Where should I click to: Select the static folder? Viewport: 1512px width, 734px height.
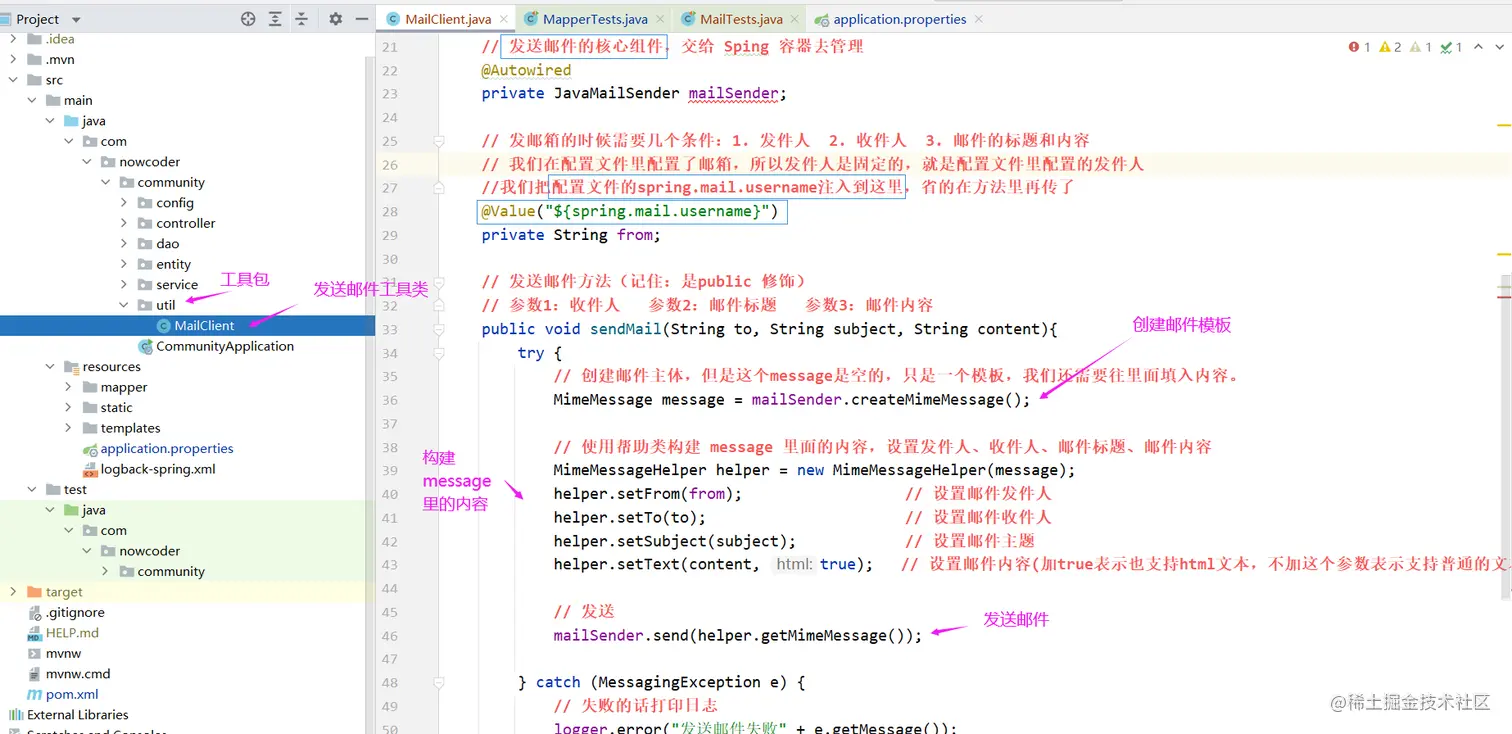pyautogui.click(x=116, y=408)
